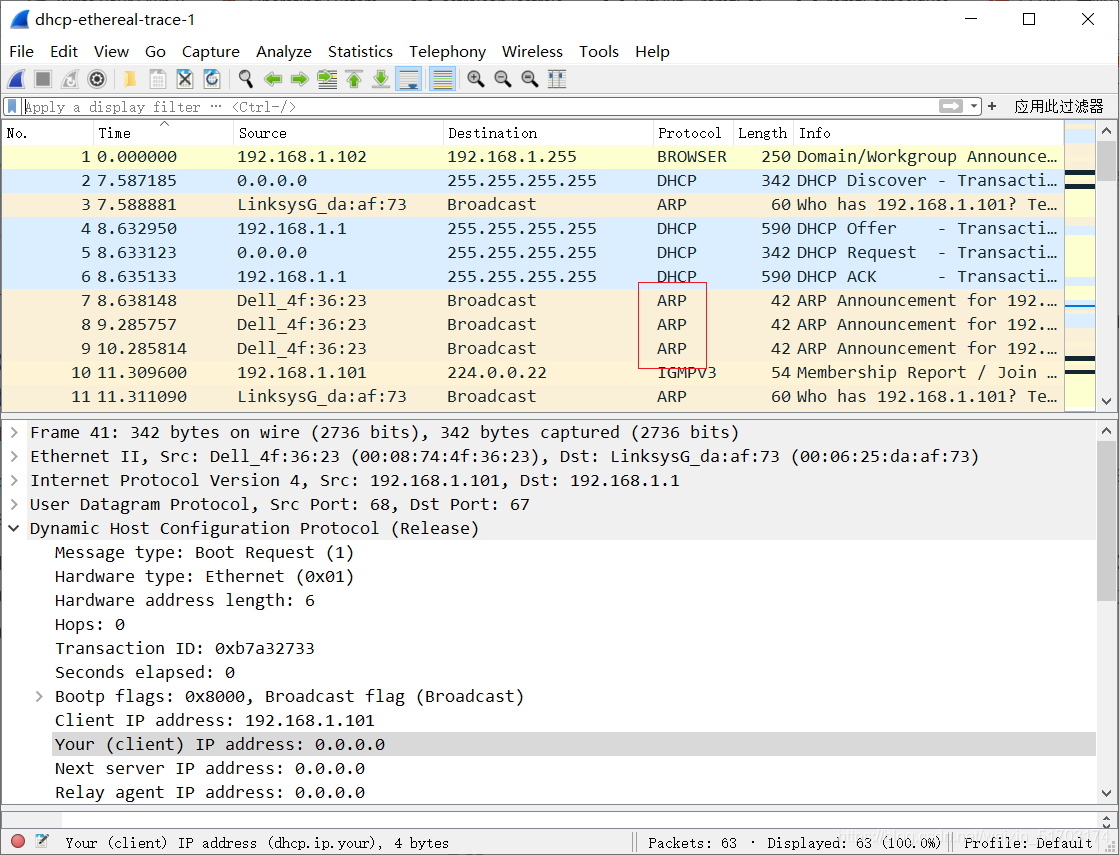This screenshot has width=1119, height=855.
Task: Apply the display filter arrow button
Action: [951, 106]
